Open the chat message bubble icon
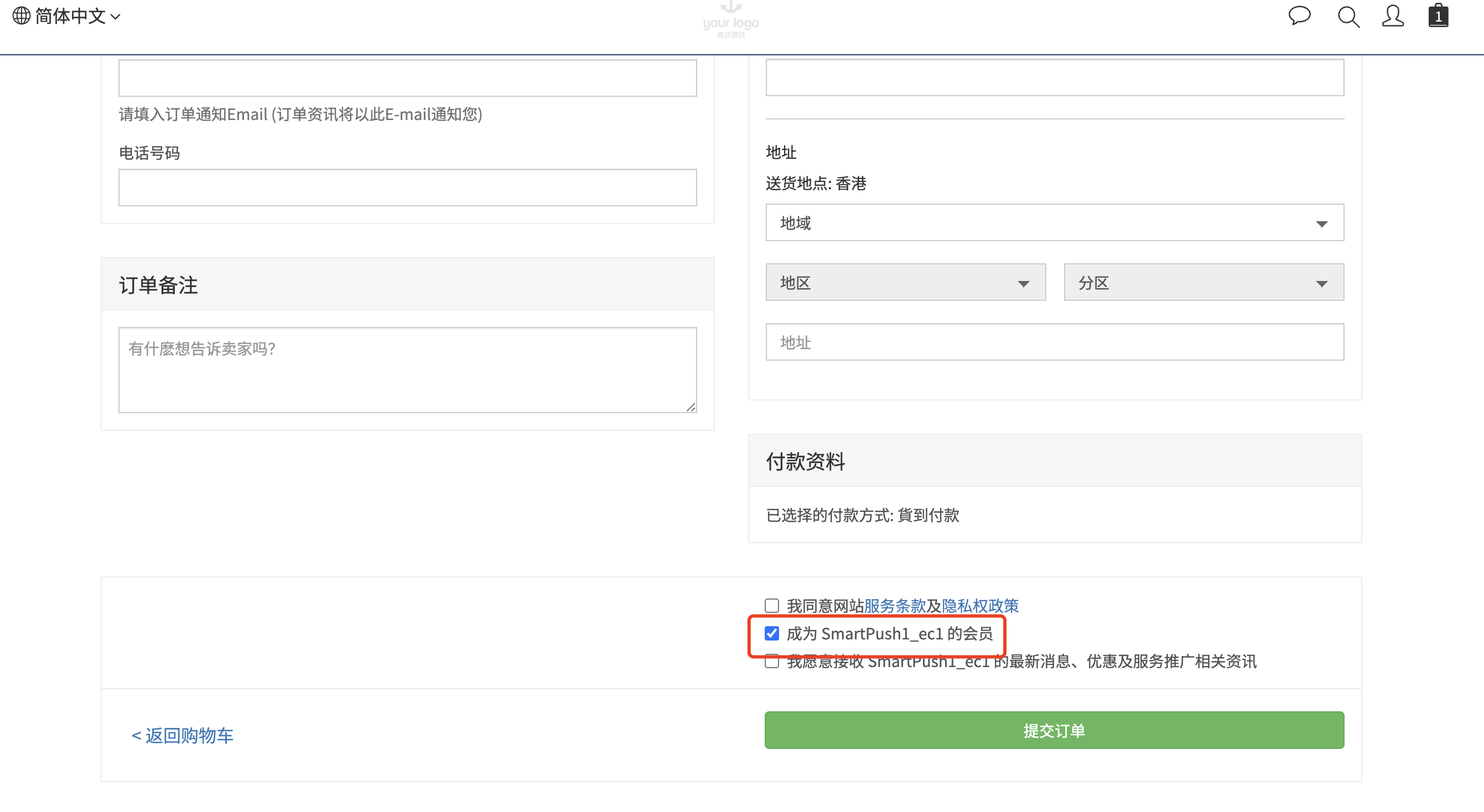The image size is (1484, 812). click(1299, 15)
